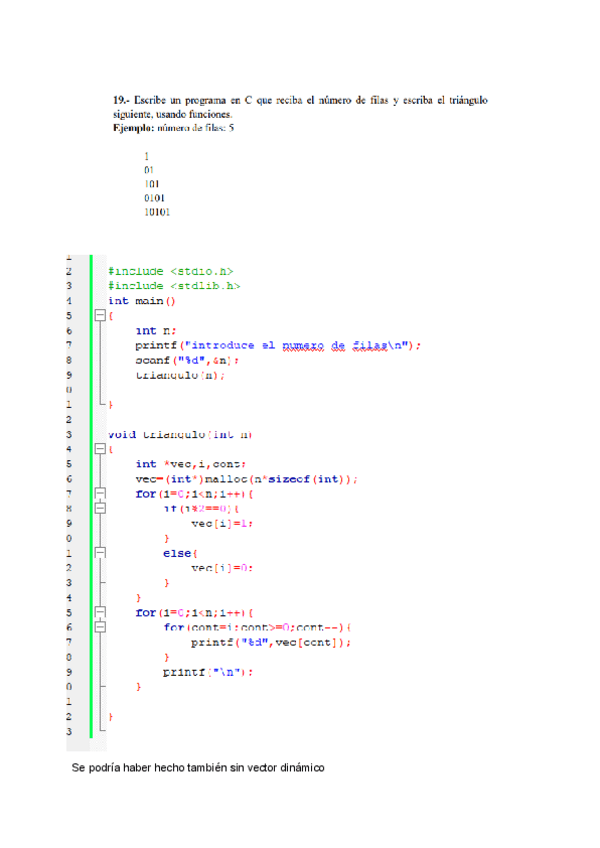This screenshot has width=600, height=848.
Task: Click the 'int main()' code line
Action: (x=141, y=301)
